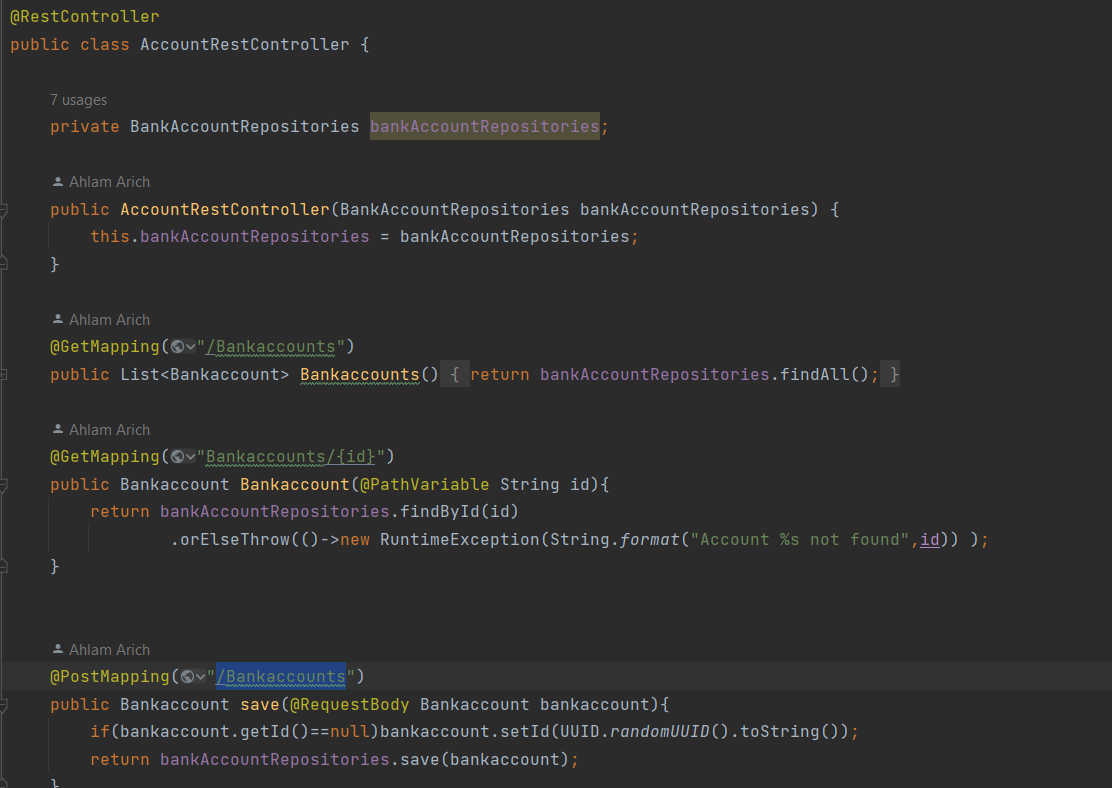The height and width of the screenshot is (788, 1112).
Task: Click the italic format method after String.
Action: pos(650,540)
